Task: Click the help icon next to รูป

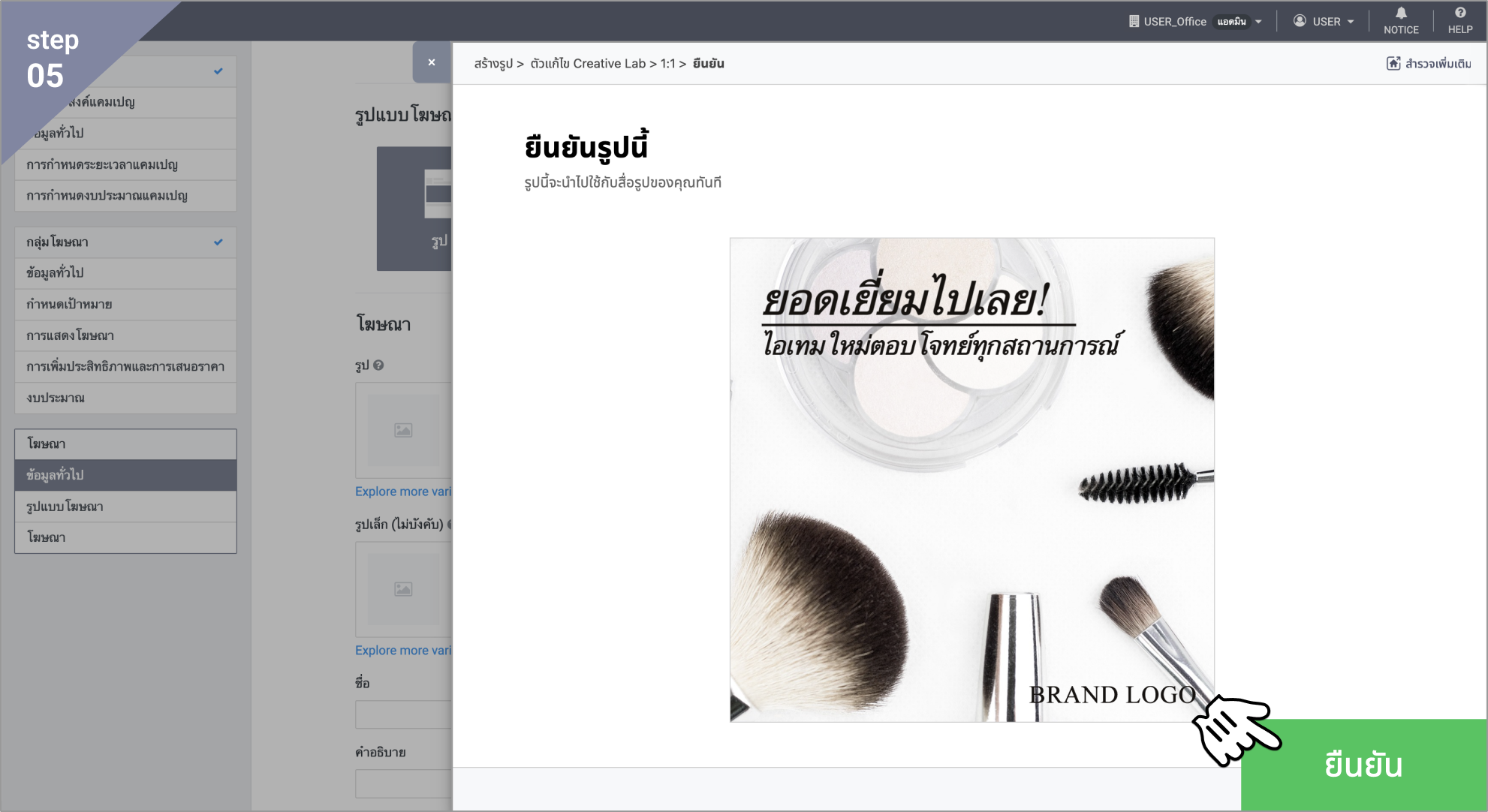Action: (x=378, y=365)
